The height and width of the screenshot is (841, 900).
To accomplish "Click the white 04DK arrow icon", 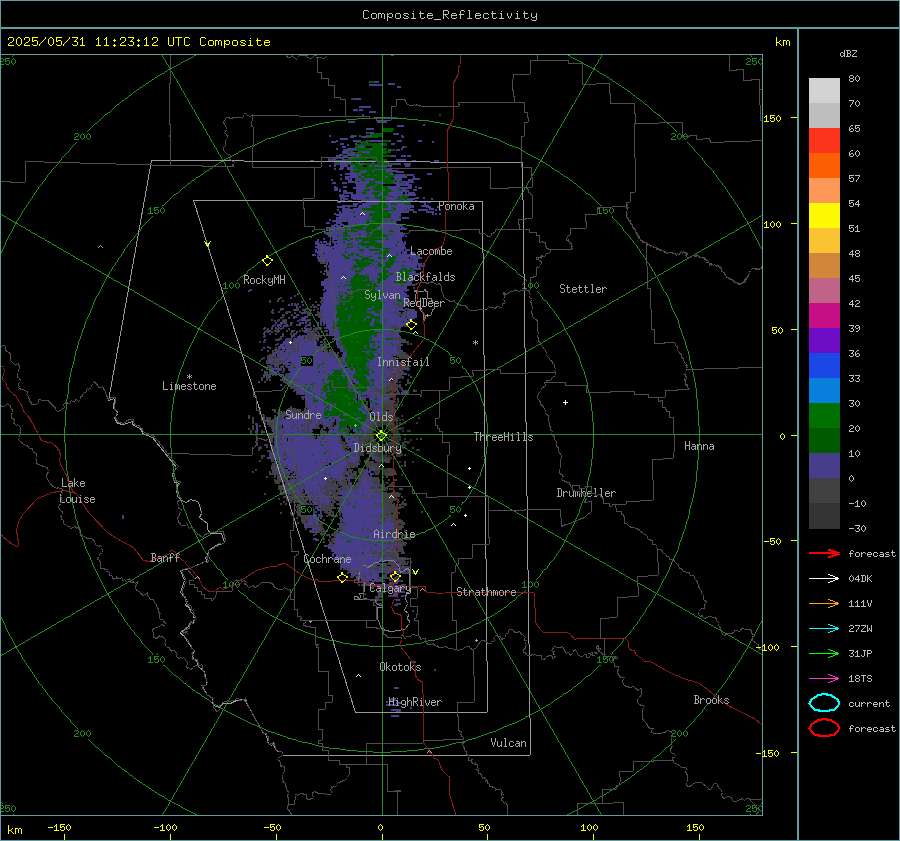I will click(x=824, y=578).
